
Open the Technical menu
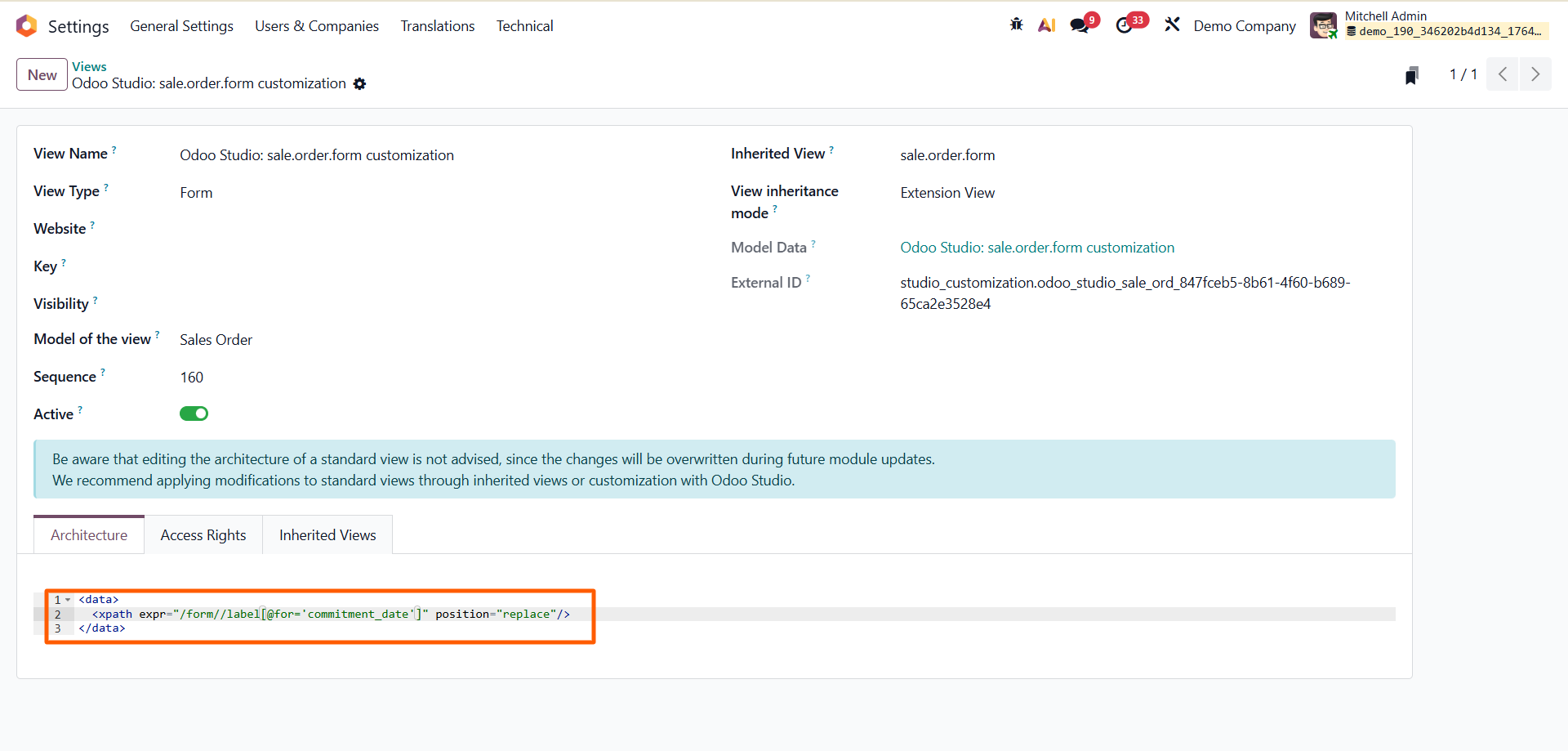tap(524, 26)
